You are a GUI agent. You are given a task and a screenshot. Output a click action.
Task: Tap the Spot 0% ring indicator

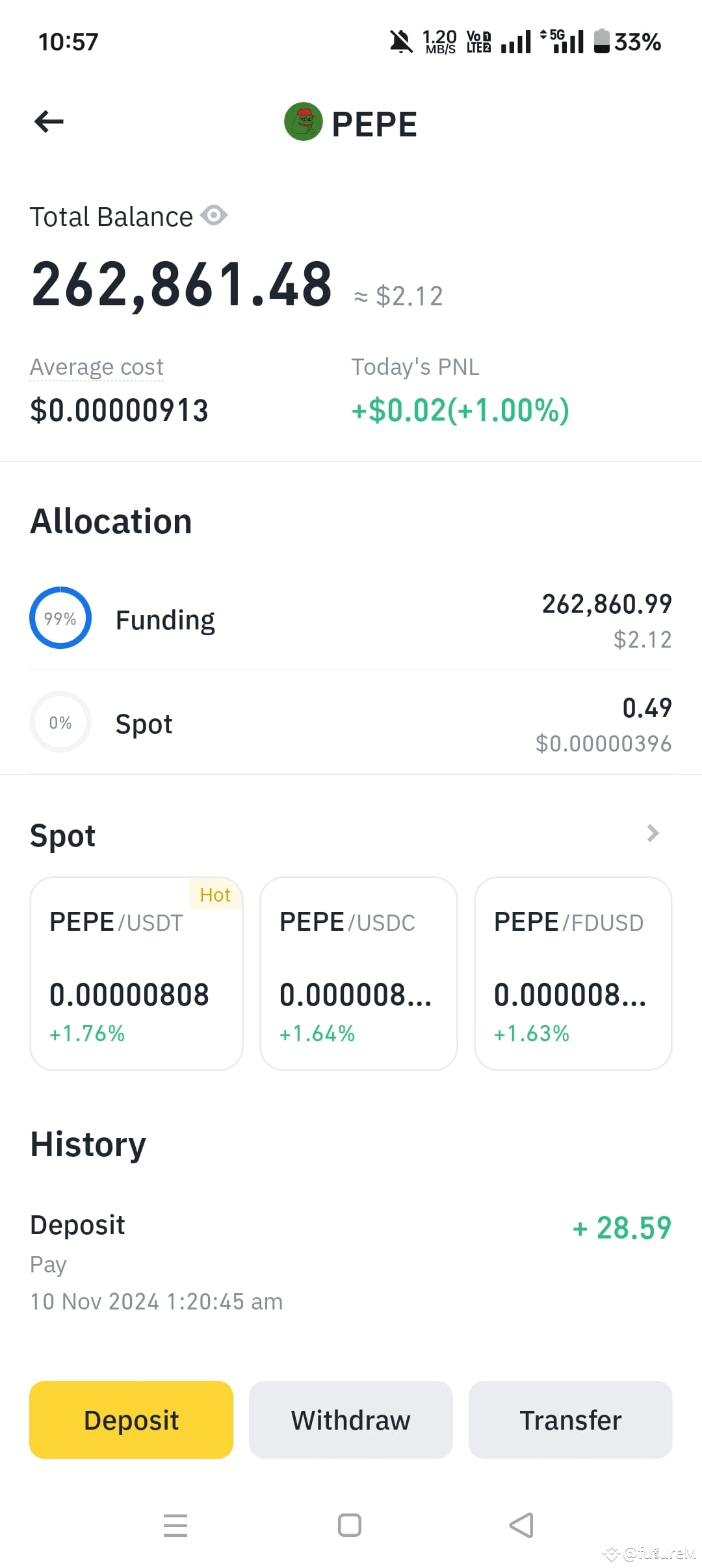click(x=60, y=722)
